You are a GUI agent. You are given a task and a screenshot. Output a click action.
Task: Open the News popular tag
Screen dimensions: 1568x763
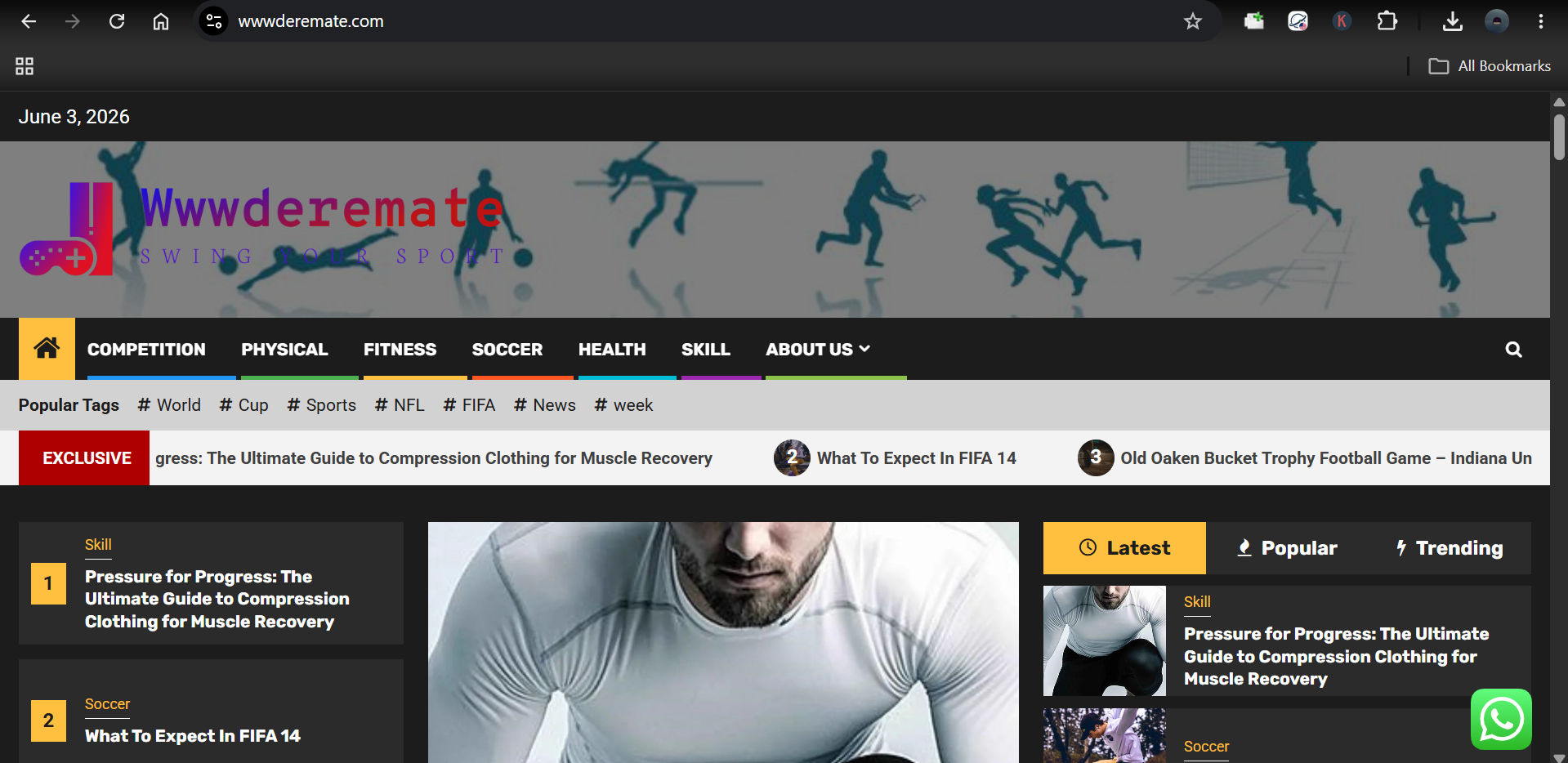pos(545,405)
